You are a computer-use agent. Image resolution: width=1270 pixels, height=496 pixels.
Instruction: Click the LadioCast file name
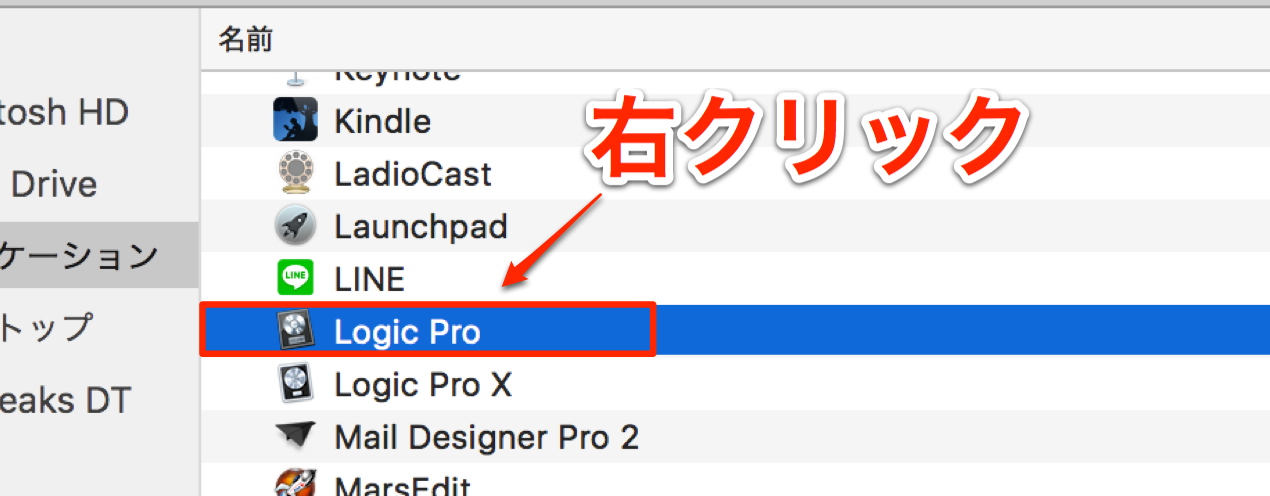(413, 174)
